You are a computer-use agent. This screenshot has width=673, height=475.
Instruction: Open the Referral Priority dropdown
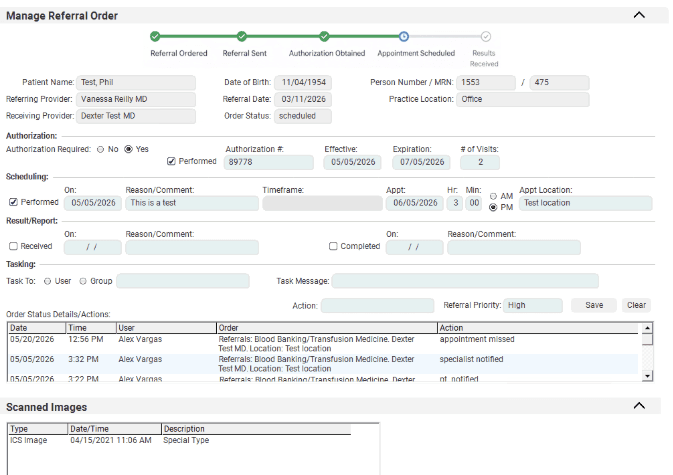533,306
